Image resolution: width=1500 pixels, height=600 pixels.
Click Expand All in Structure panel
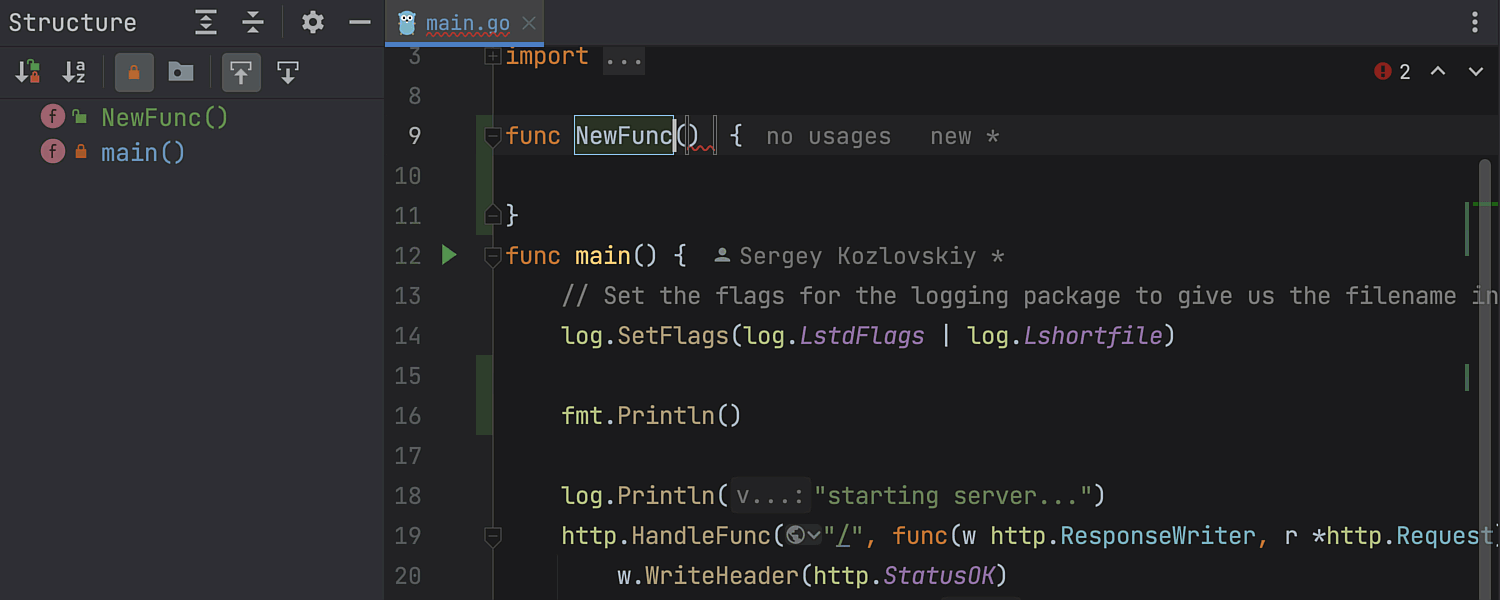point(205,22)
